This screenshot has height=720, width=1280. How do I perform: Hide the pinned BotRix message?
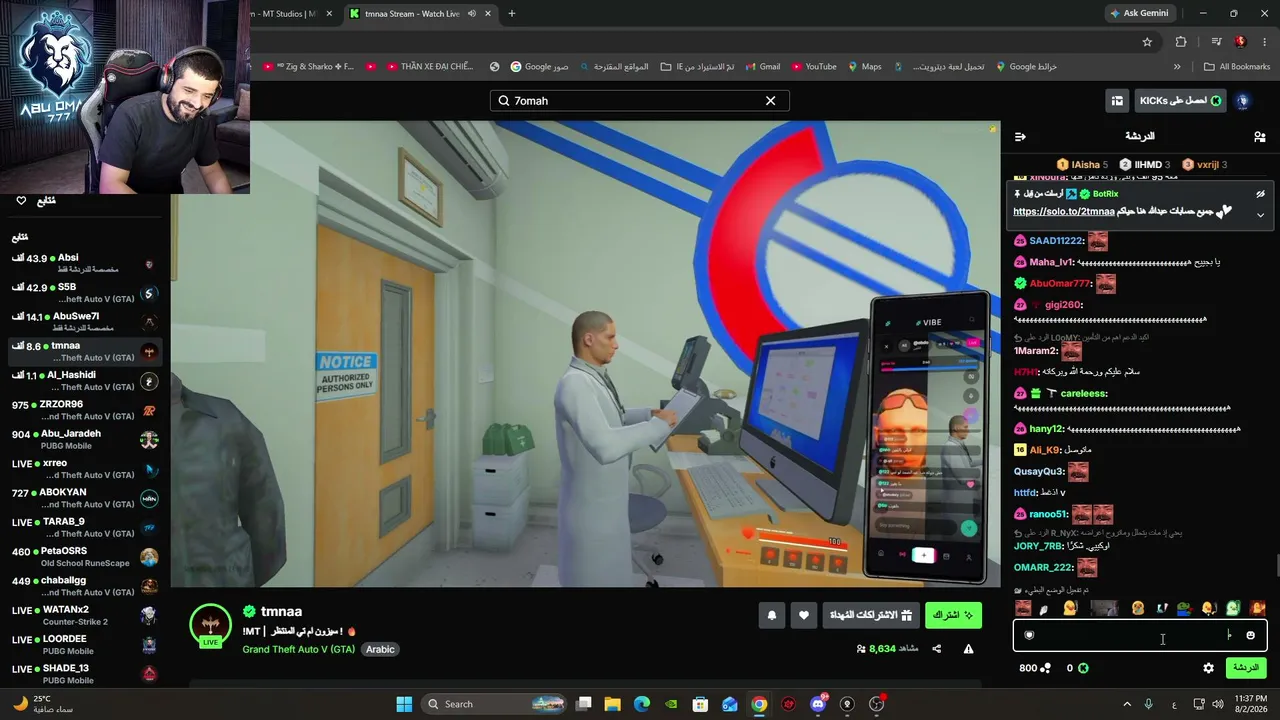click(x=1260, y=194)
